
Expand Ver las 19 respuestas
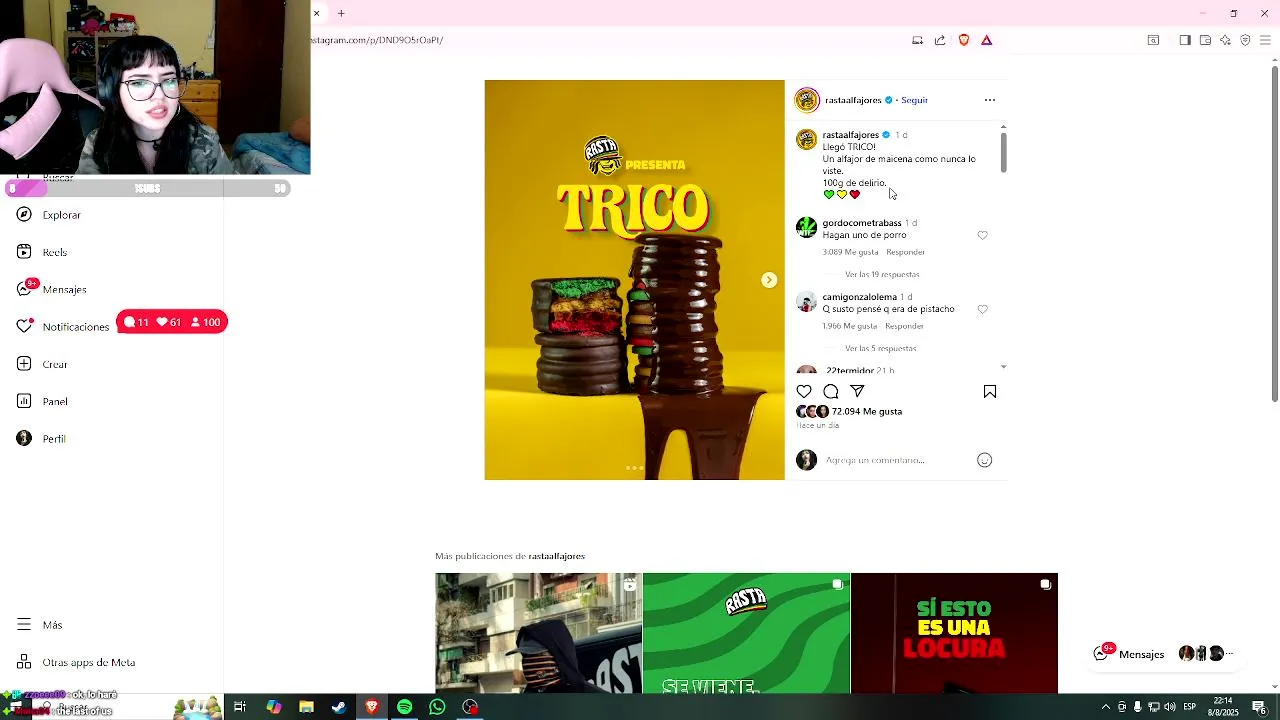pos(882,274)
